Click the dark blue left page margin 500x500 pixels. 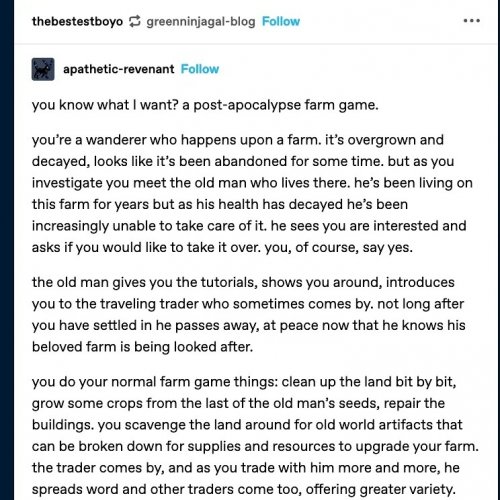[x=7, y=250]
